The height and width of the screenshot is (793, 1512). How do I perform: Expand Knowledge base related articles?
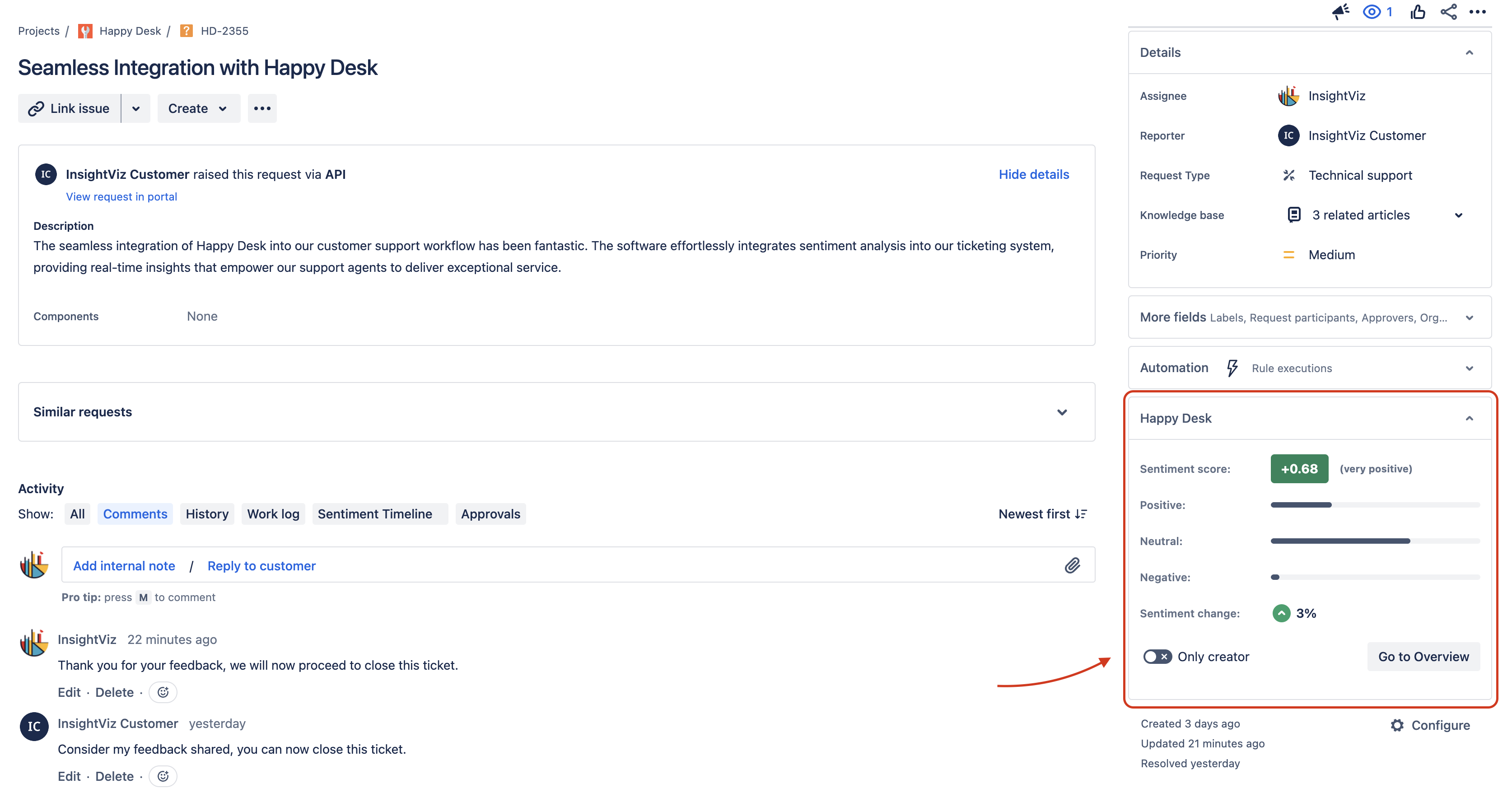click(x=1458, y=215)
